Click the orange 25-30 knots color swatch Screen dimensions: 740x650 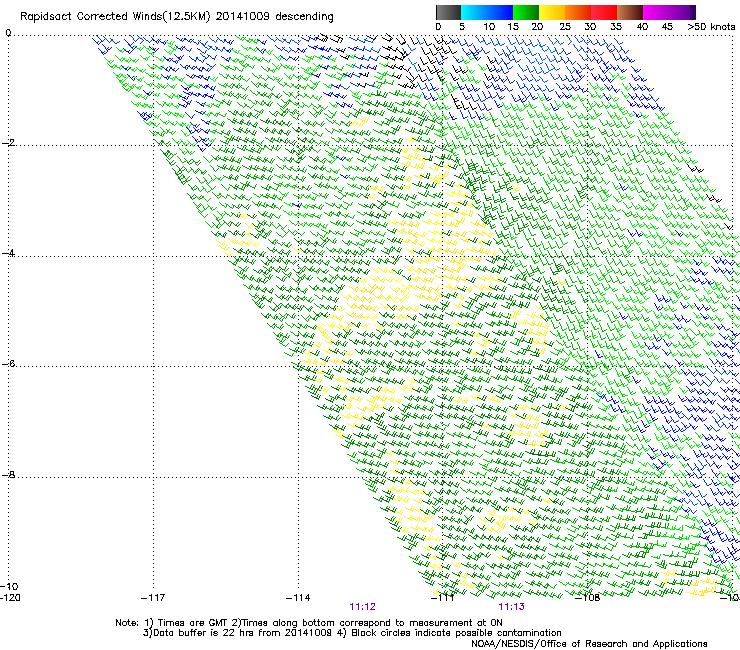pos(578,12)
